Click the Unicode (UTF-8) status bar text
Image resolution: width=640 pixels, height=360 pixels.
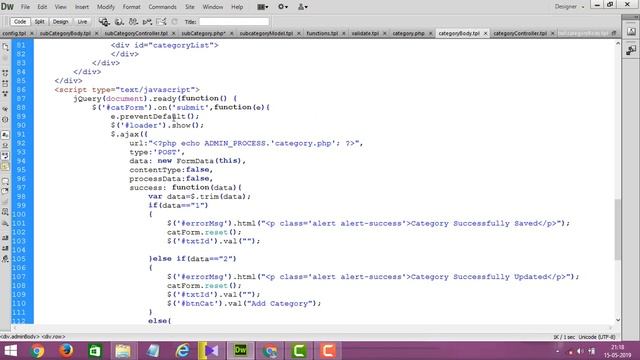point(597,337)
